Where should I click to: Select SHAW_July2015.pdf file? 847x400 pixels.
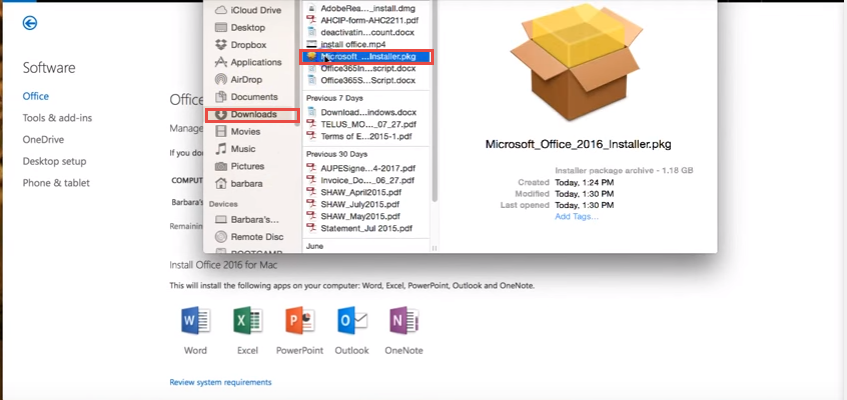(353, 204)
